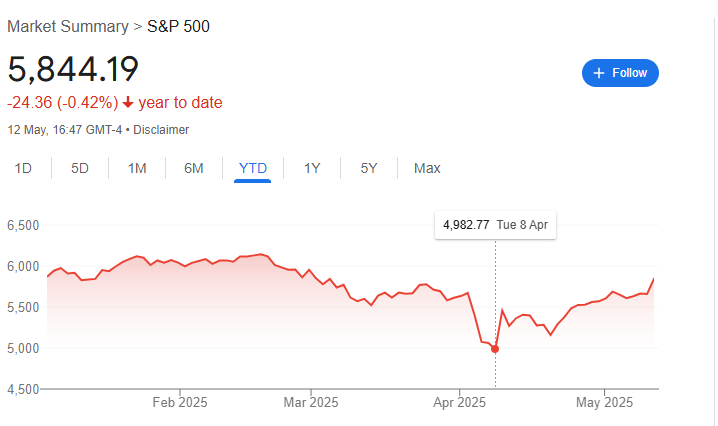The image size is (718, 426).
Task: Click the Mar 2025 axis label
Action: pos(310,403)
